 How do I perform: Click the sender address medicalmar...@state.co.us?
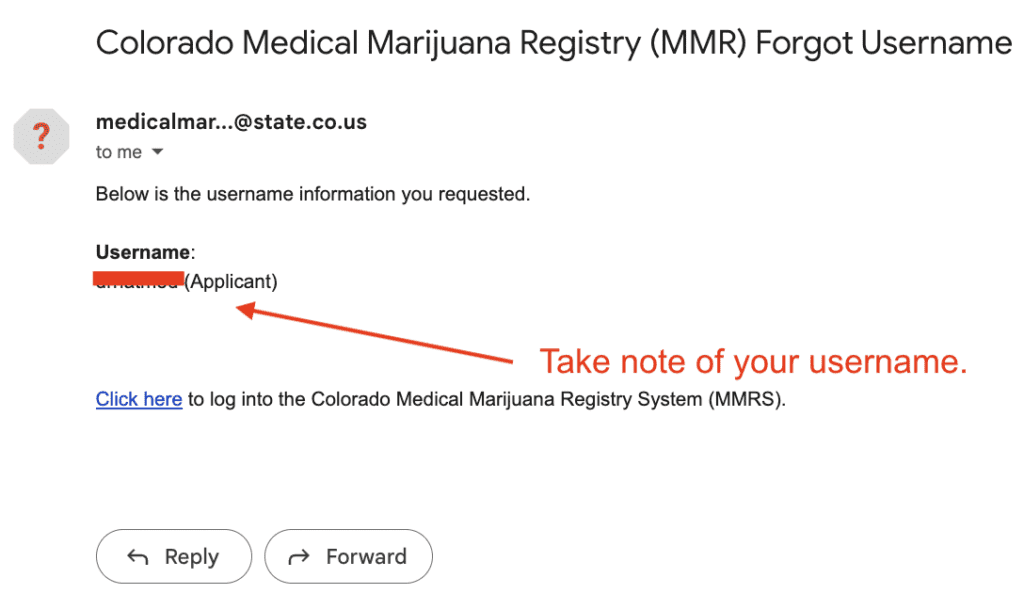[231, 121]
